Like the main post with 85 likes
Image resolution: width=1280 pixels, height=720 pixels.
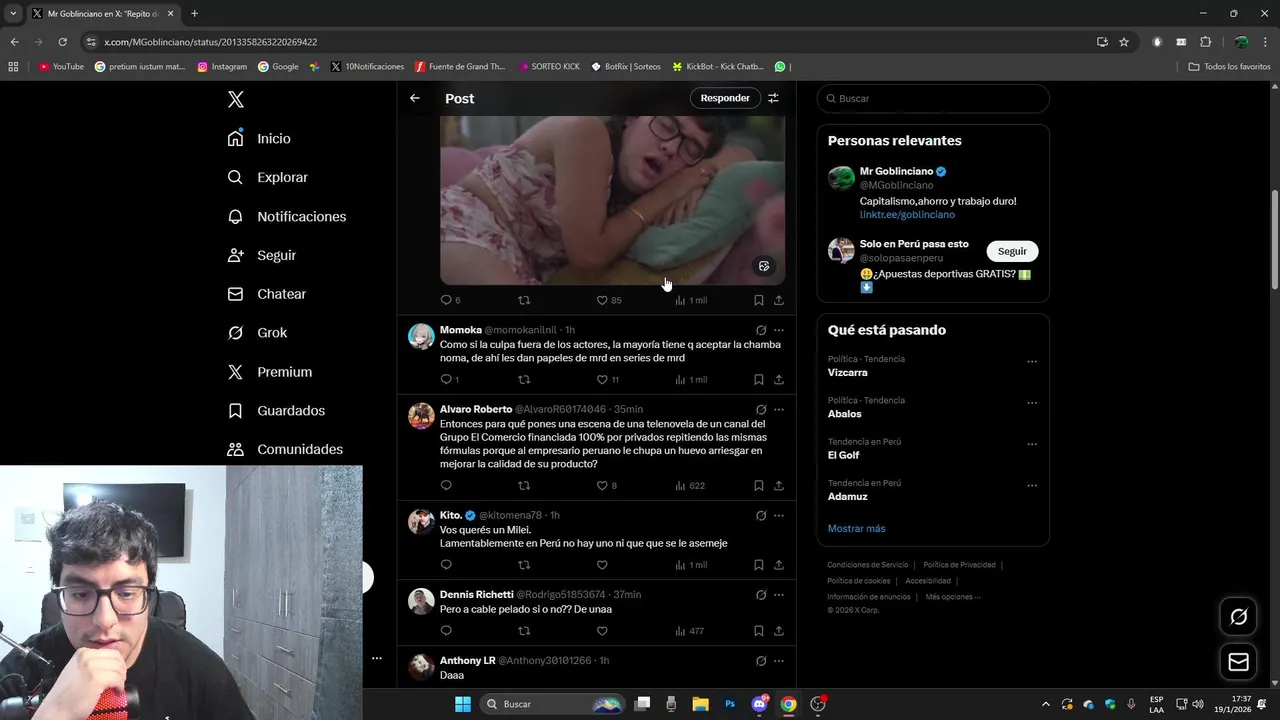609,300
